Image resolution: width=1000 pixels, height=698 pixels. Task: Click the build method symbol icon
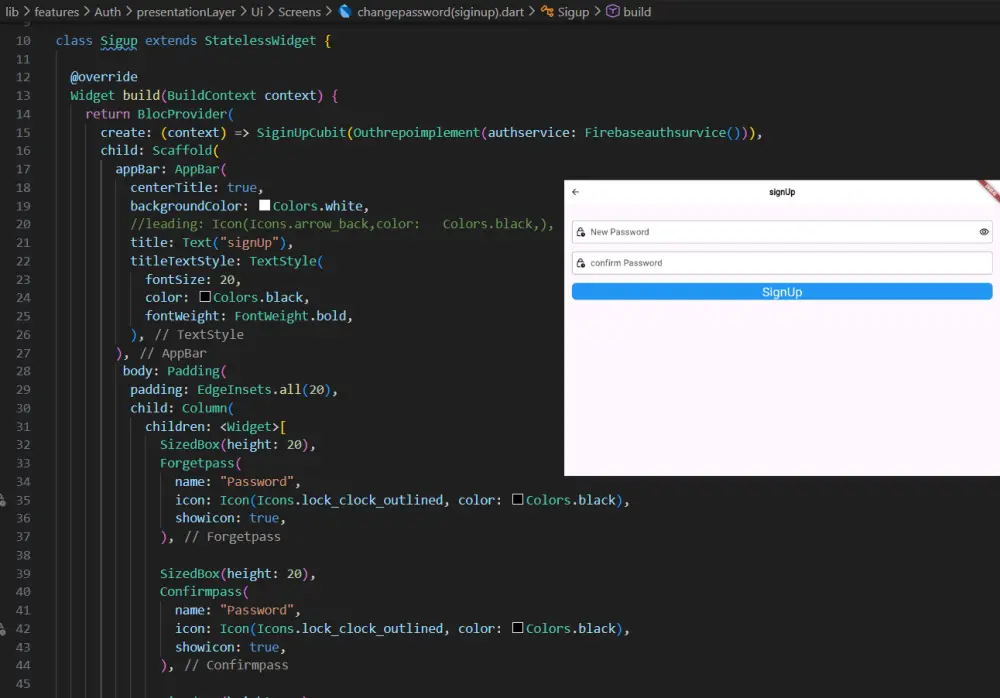(x=612, y=11)
